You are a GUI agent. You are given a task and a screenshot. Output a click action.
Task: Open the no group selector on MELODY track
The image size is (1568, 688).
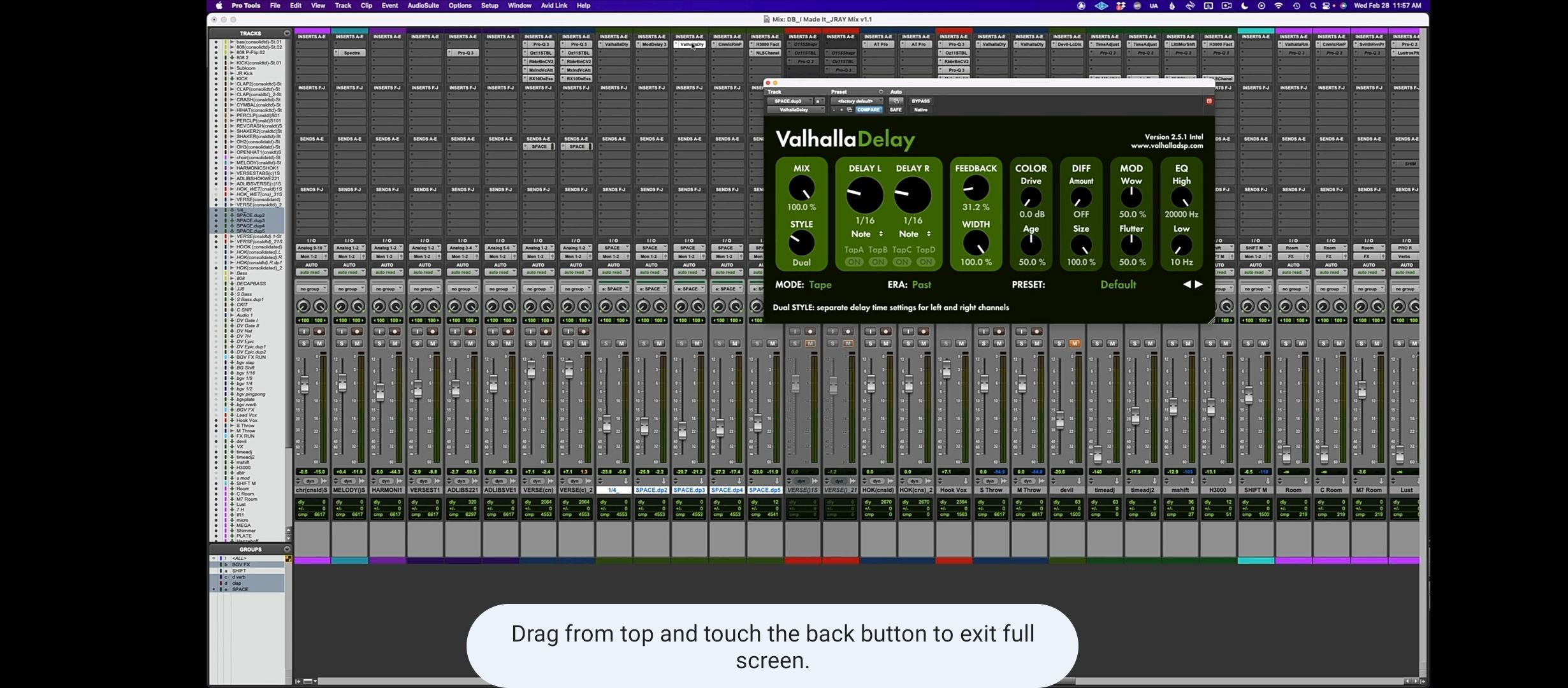[x=349, y=289]
